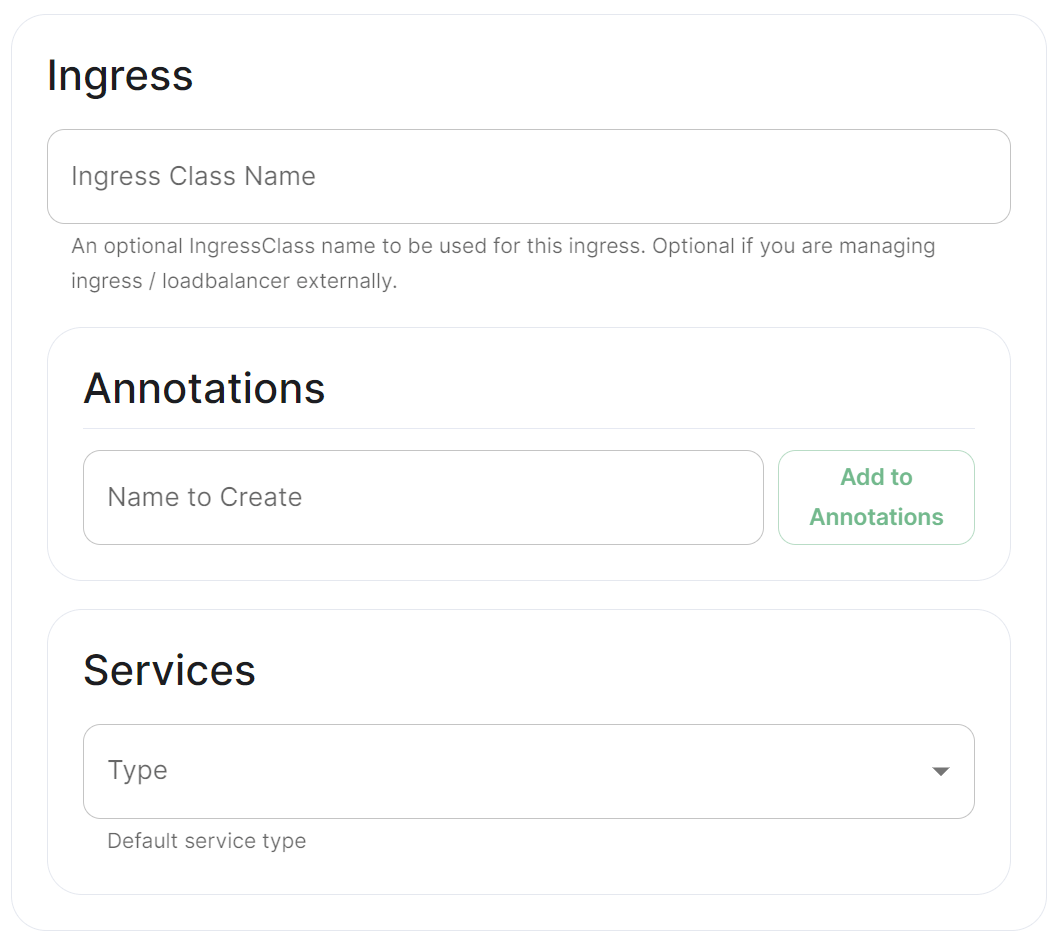Click the divider line under Annotations
Screen dimensions: 1064x939
(529, 428)
